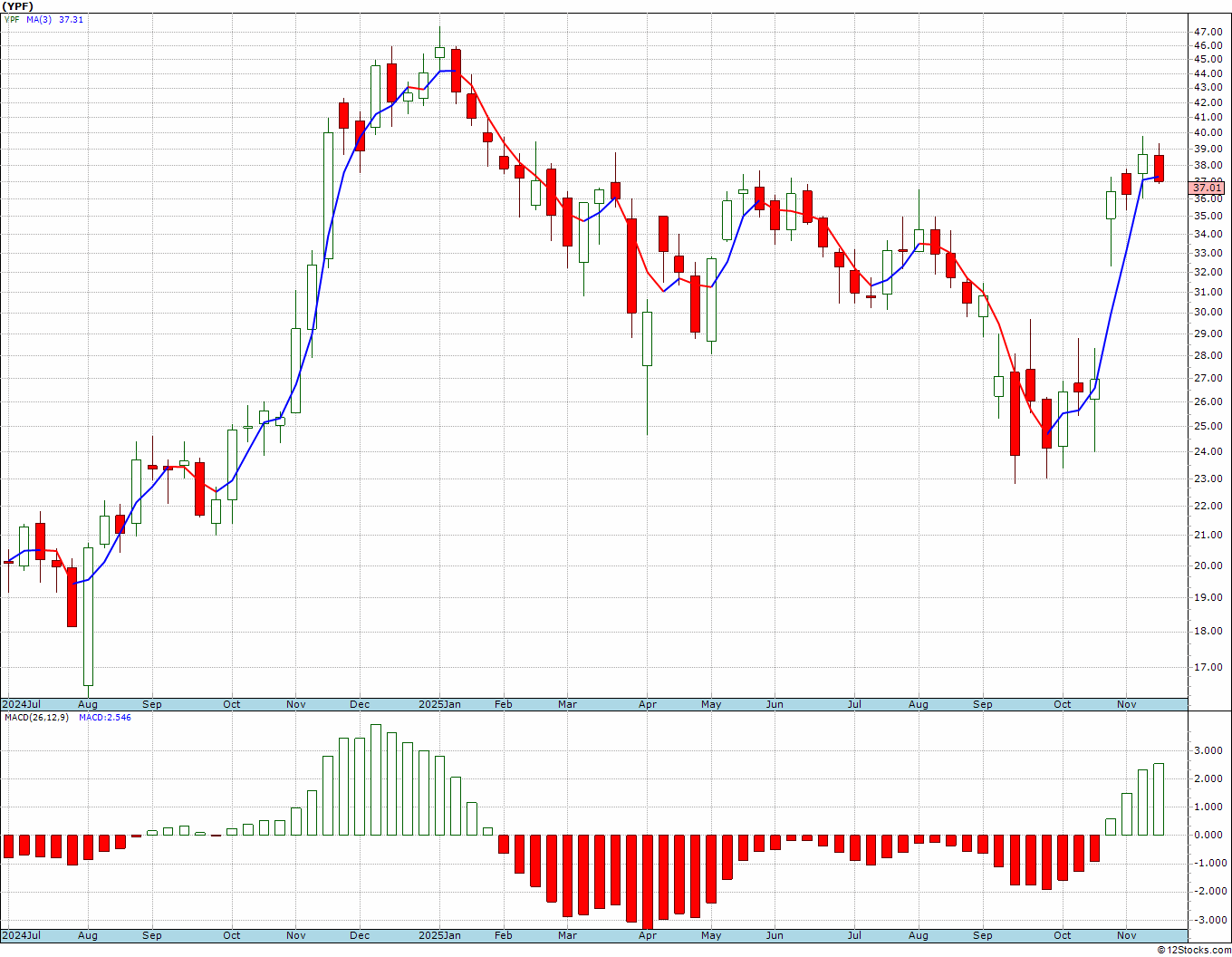Click 2024Jul on the price chart time axis
1232x957 pixels.
tap(22, 704)
